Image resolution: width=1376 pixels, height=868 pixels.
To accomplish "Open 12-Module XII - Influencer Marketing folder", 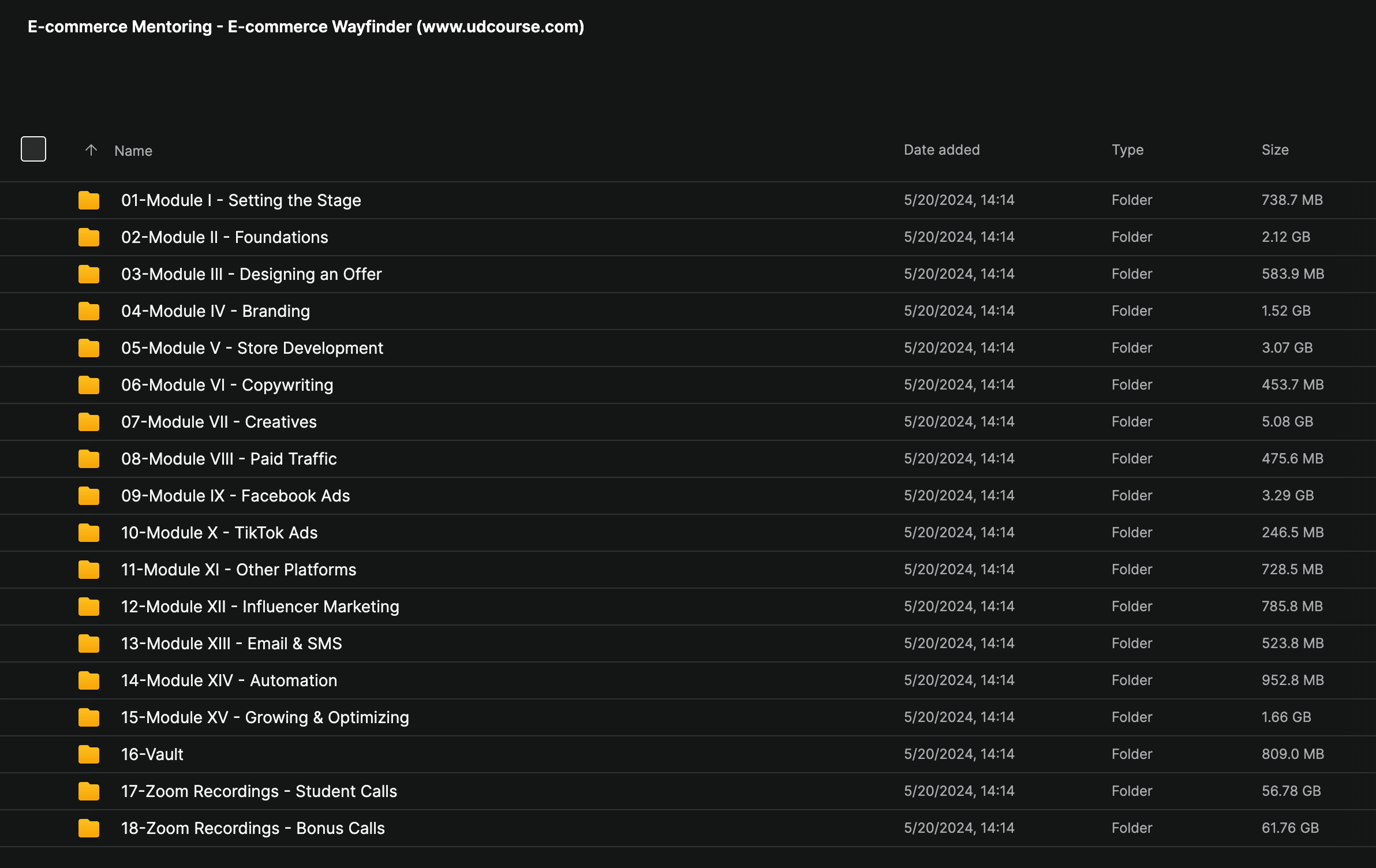I will pyautogui.click(x=260, y=607).
